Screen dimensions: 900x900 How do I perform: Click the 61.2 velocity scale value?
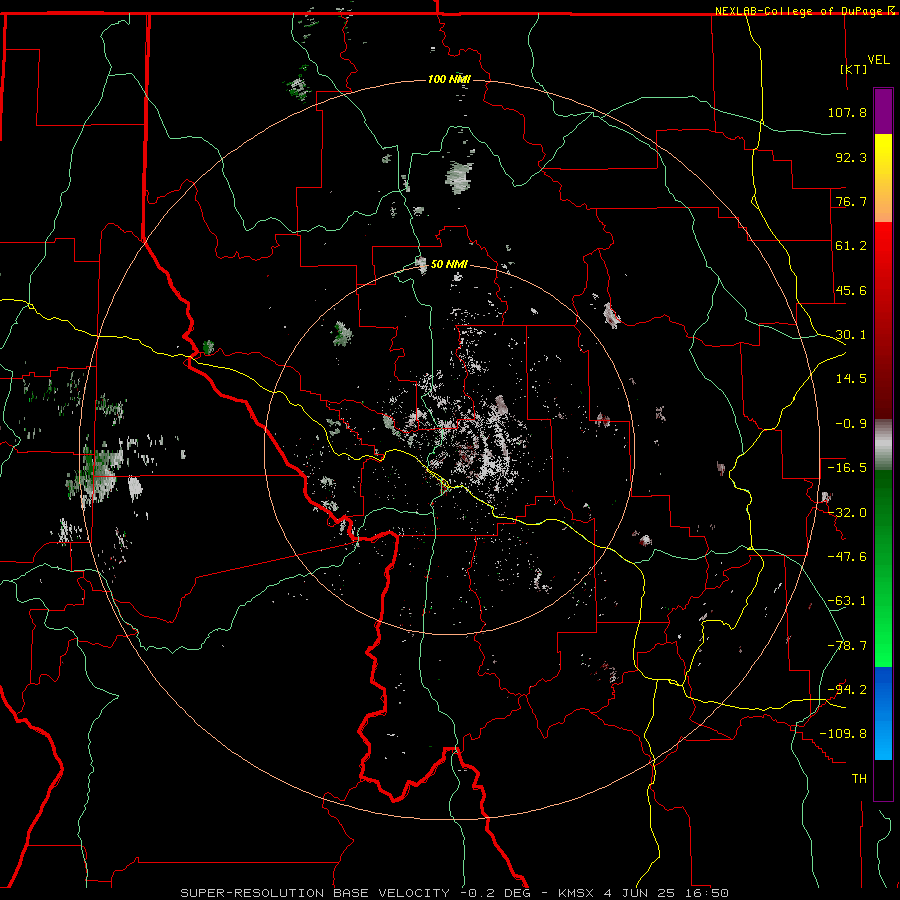(851, 246)
